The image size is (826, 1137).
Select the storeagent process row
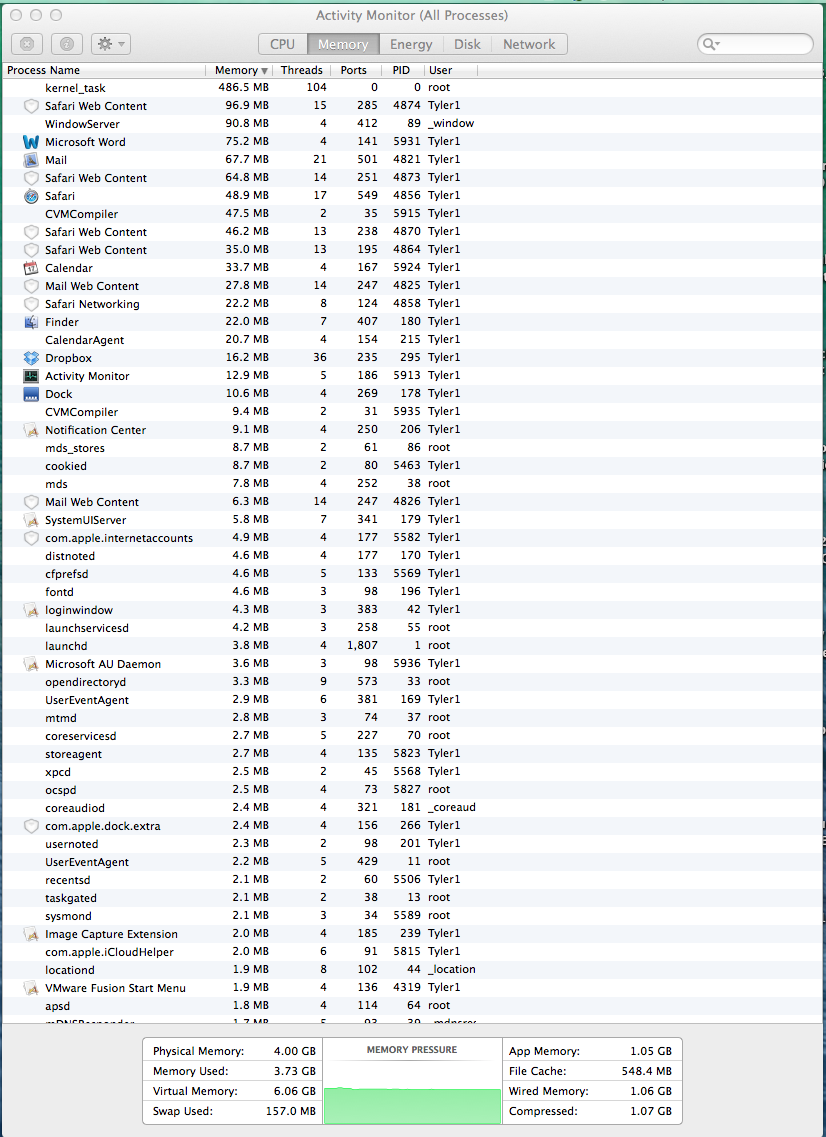[x=412, y=754]
